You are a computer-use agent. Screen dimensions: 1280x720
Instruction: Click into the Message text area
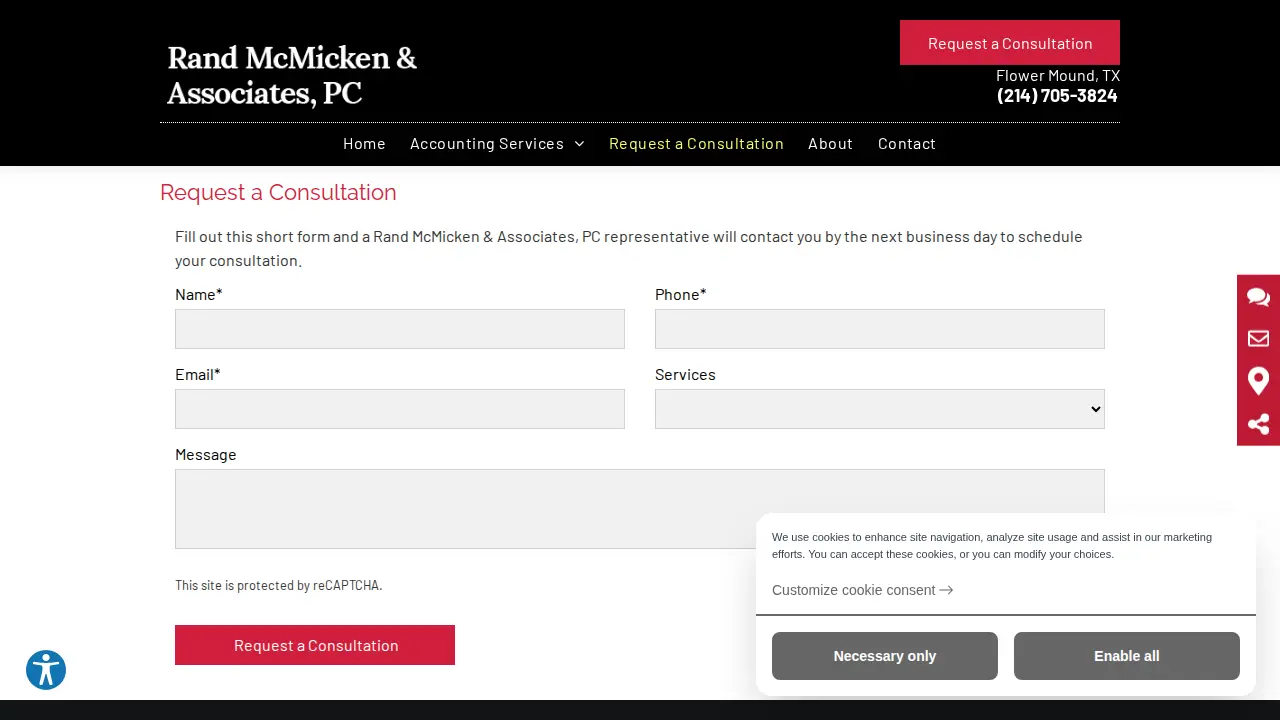[640, 509]
